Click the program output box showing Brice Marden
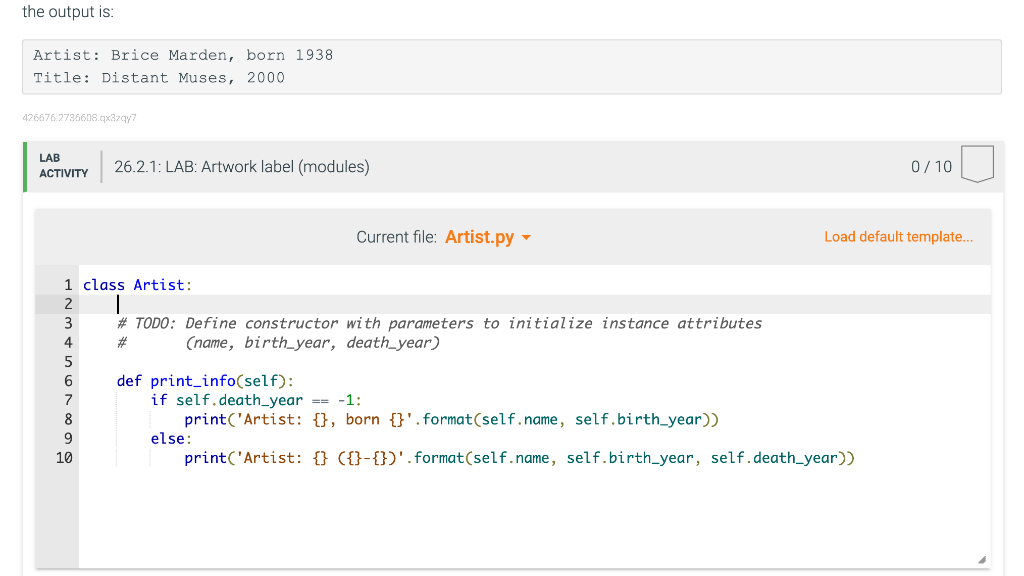The width and height of the screenshot is (1024, 576). click(512, 67)
